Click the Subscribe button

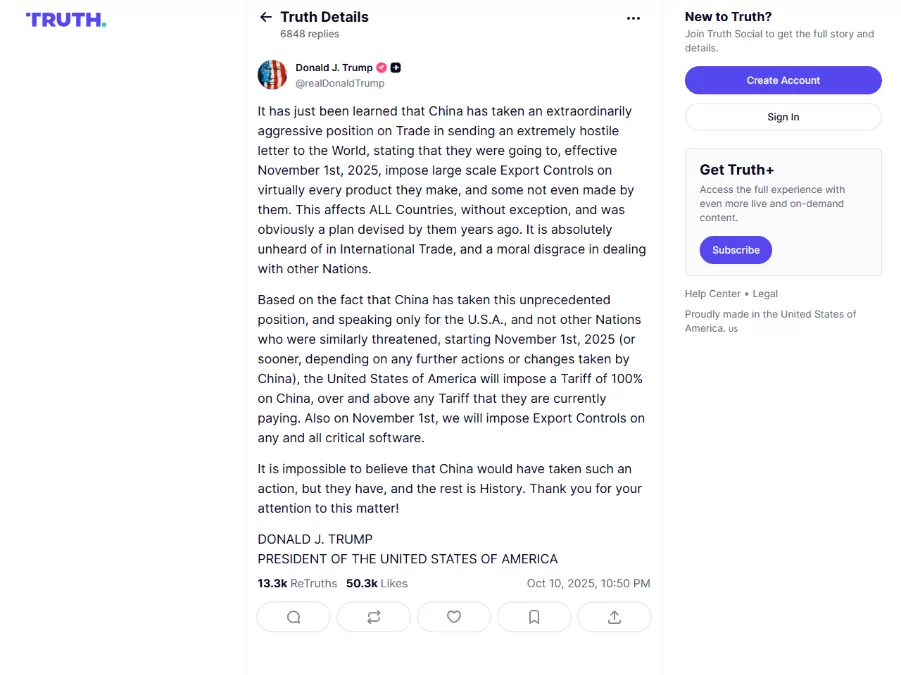[x=735, y=250]
